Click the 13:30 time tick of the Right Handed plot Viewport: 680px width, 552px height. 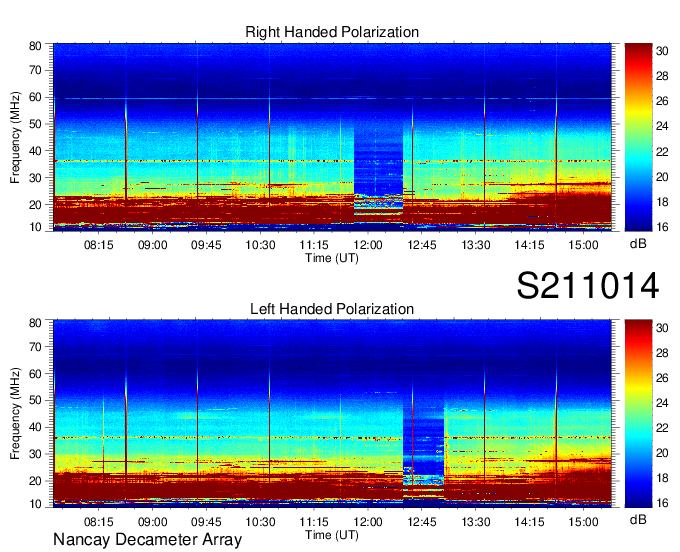click(x=476, y=245)
